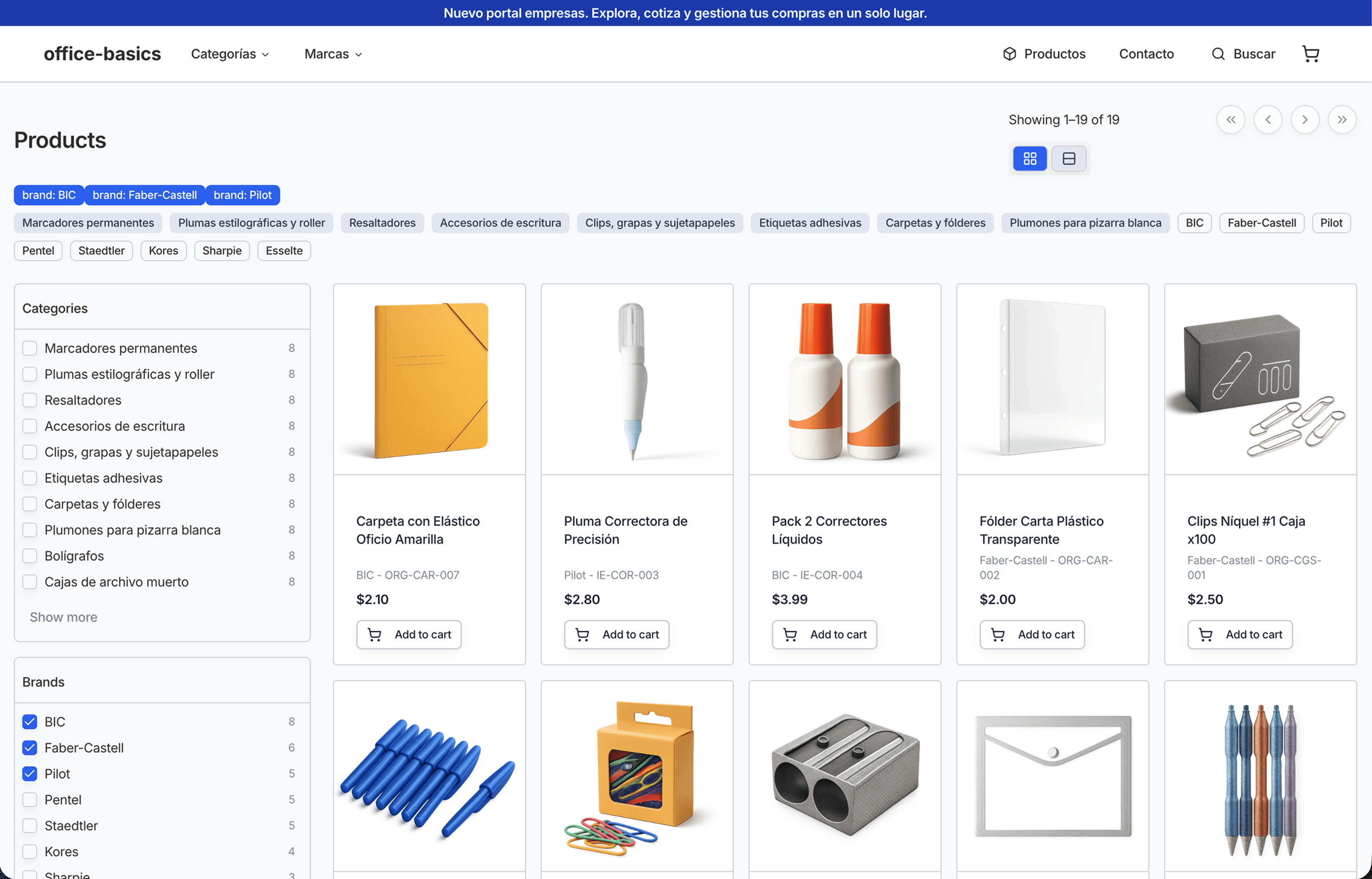Jump to the last page
This screenshot has height=879, width=1372.
pyautogui.click(x=1342, y=119)
